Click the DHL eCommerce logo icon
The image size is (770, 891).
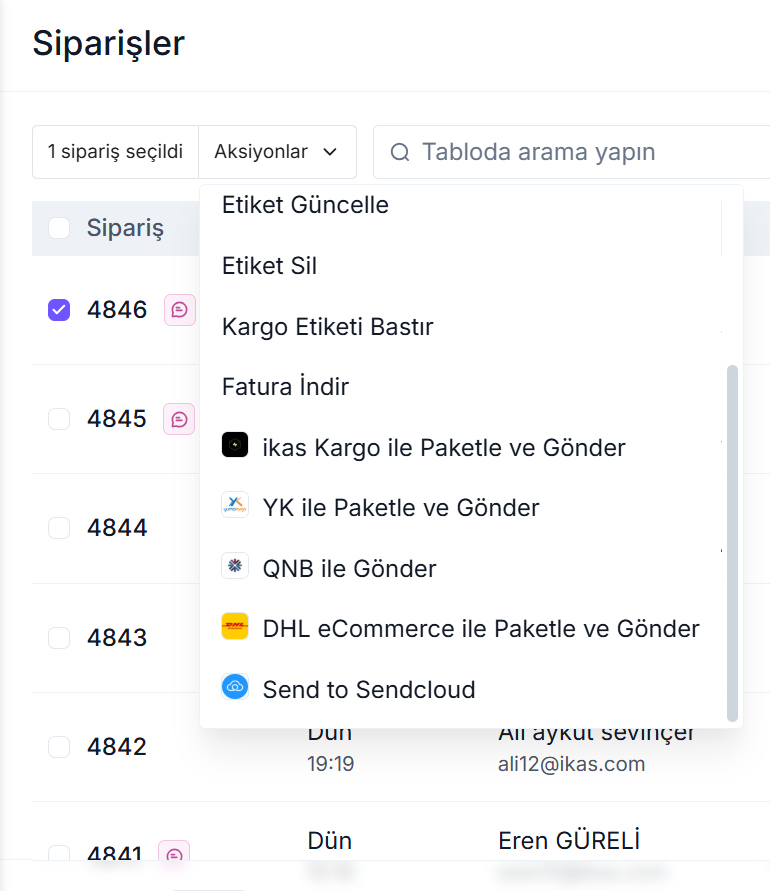click(234, 628)
